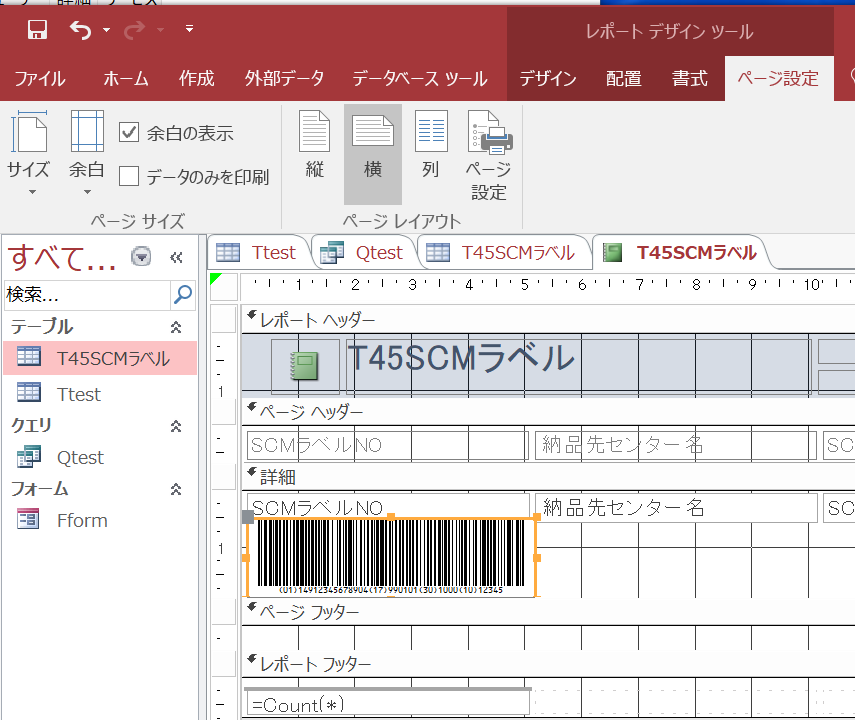Select T45SCMラベル table in navigation pane
Screen dimensions: 855x720
(x=100, y=358)
